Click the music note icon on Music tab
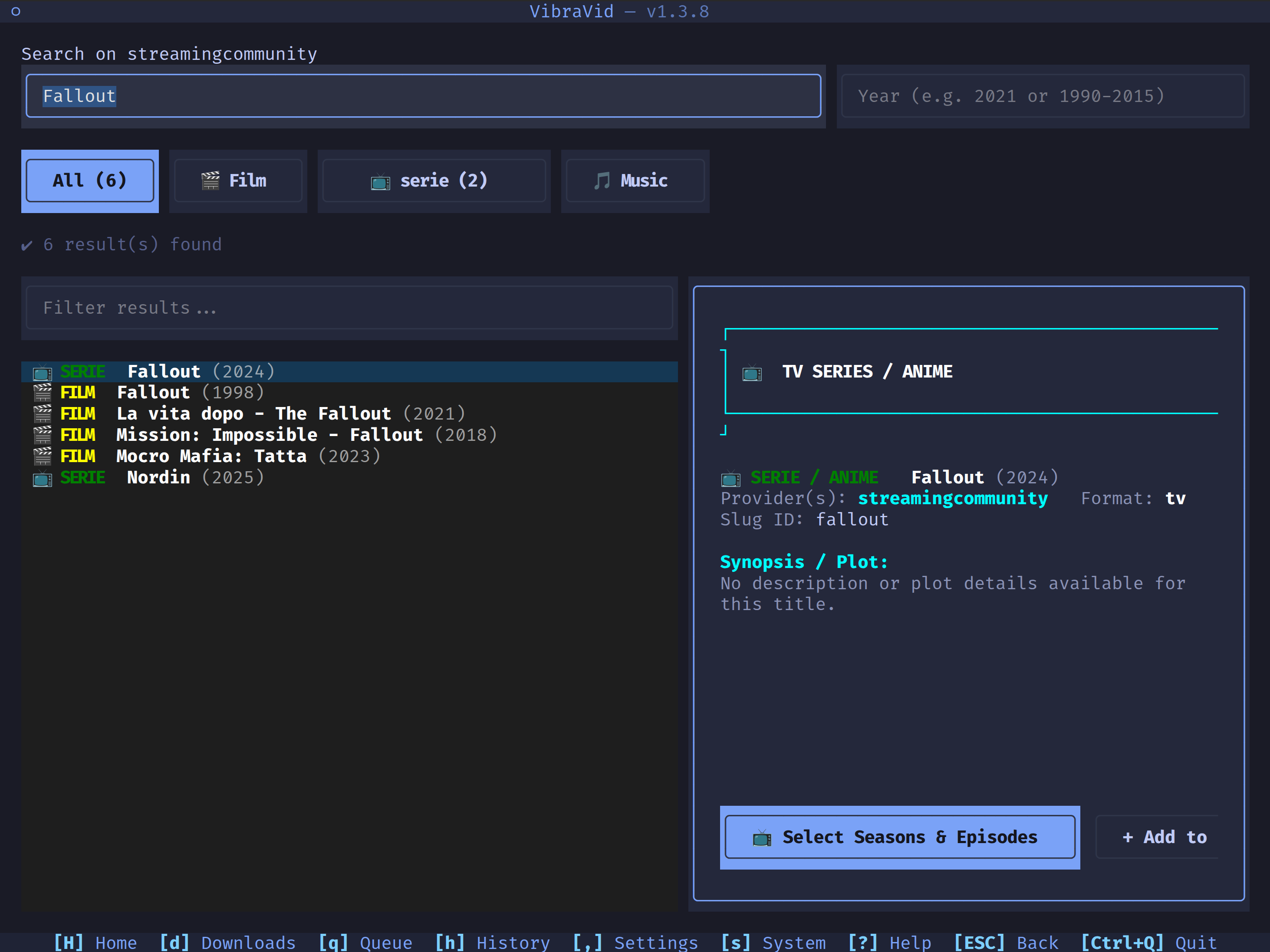Screen dimensions: 1270x952 (x=601, y=181)
